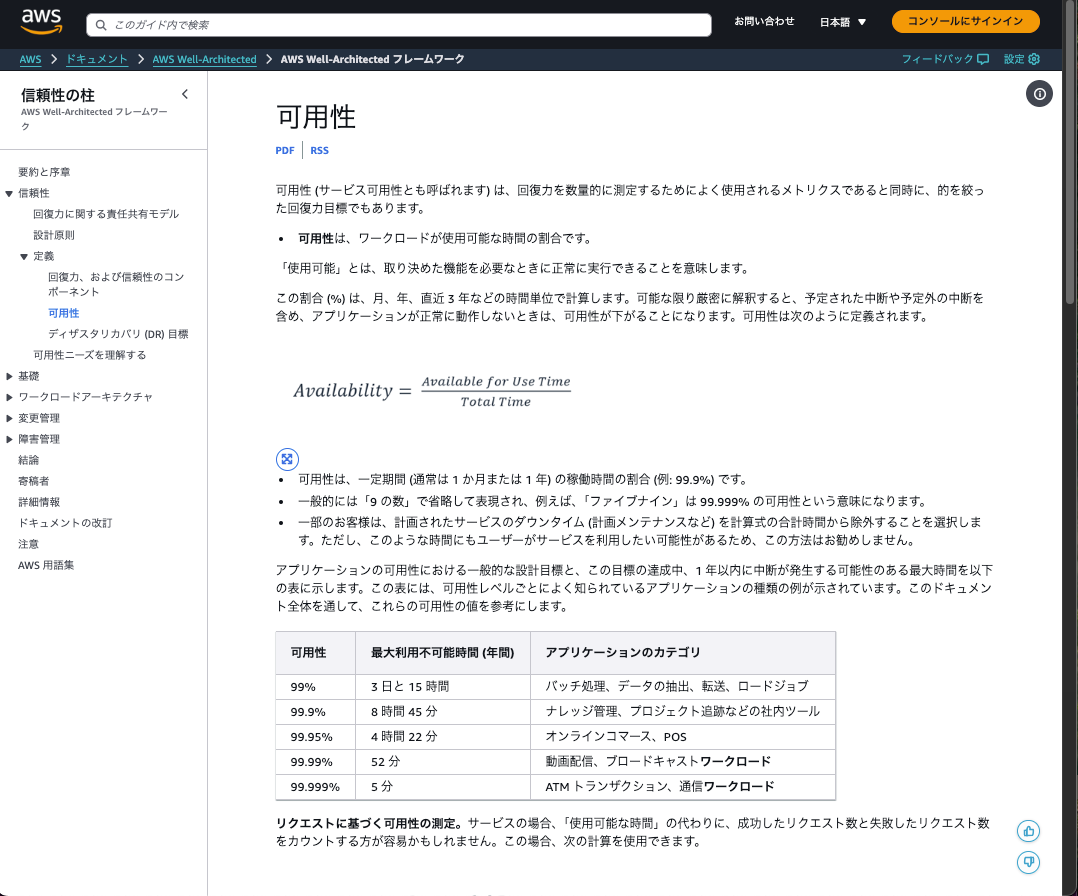Open 結論 in sidebar

[x=28, y=460]
